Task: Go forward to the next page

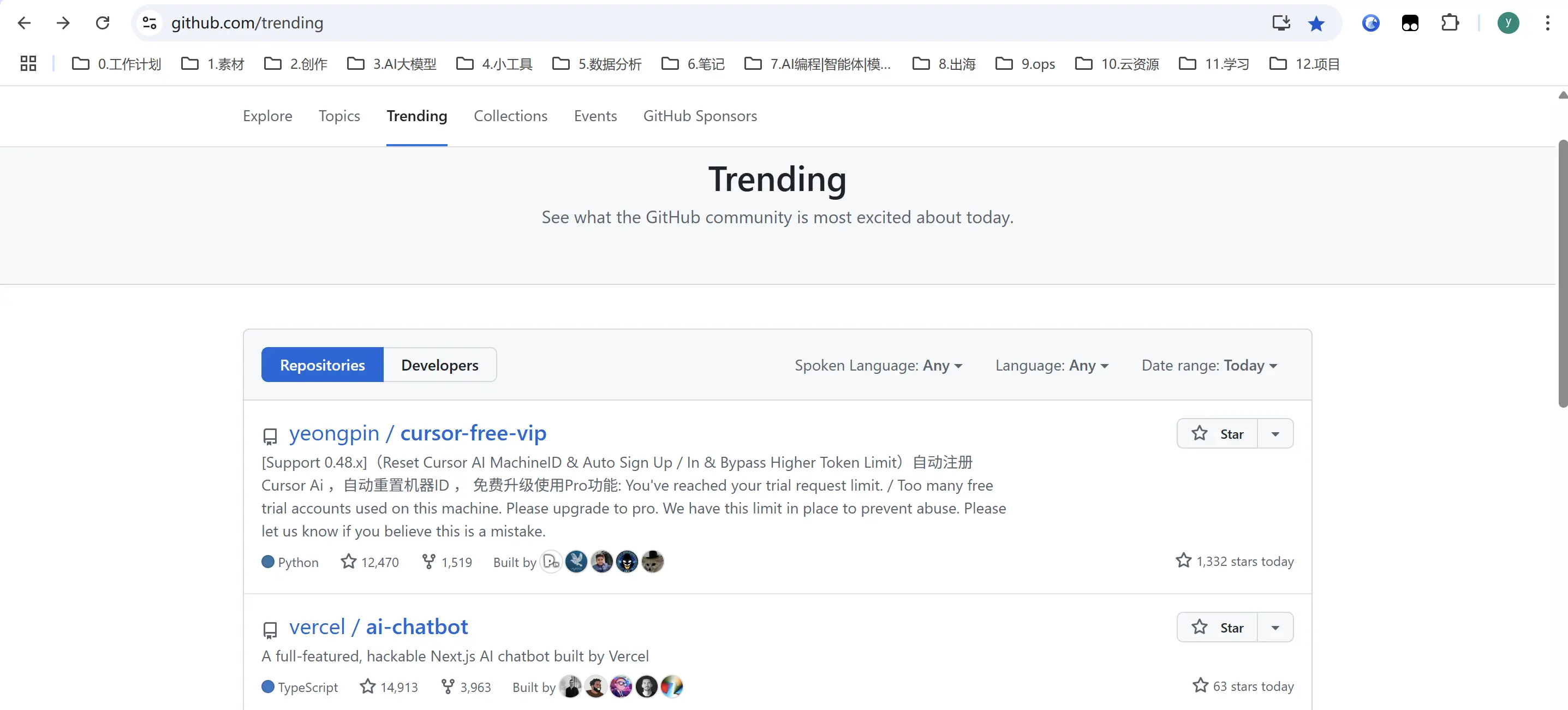Action: (63, 23)
